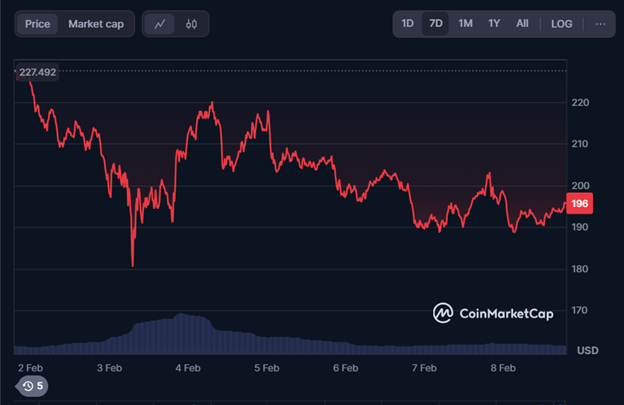Click the 2 Feb date axis label
Image resolution: width=624 pixels, height=405 pixels.
coord(31,368)
